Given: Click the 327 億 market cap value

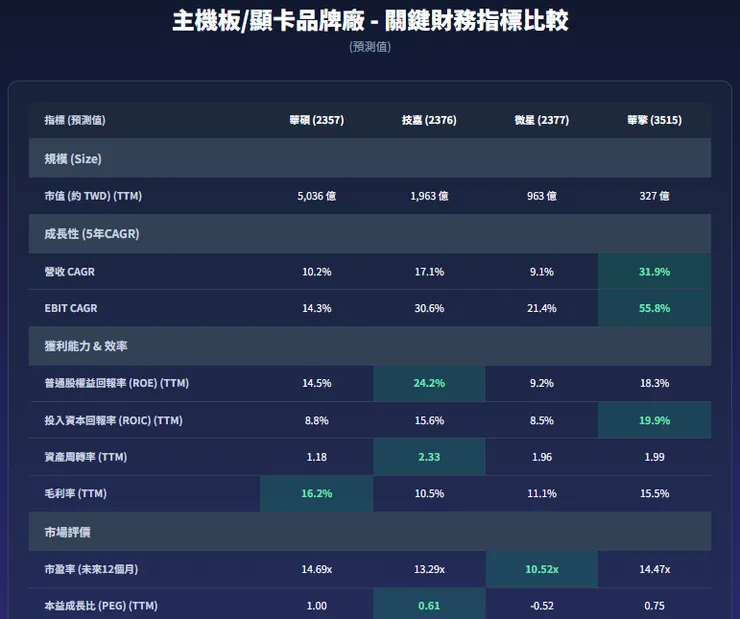Looking at the screenshot, I should (655, 196).
